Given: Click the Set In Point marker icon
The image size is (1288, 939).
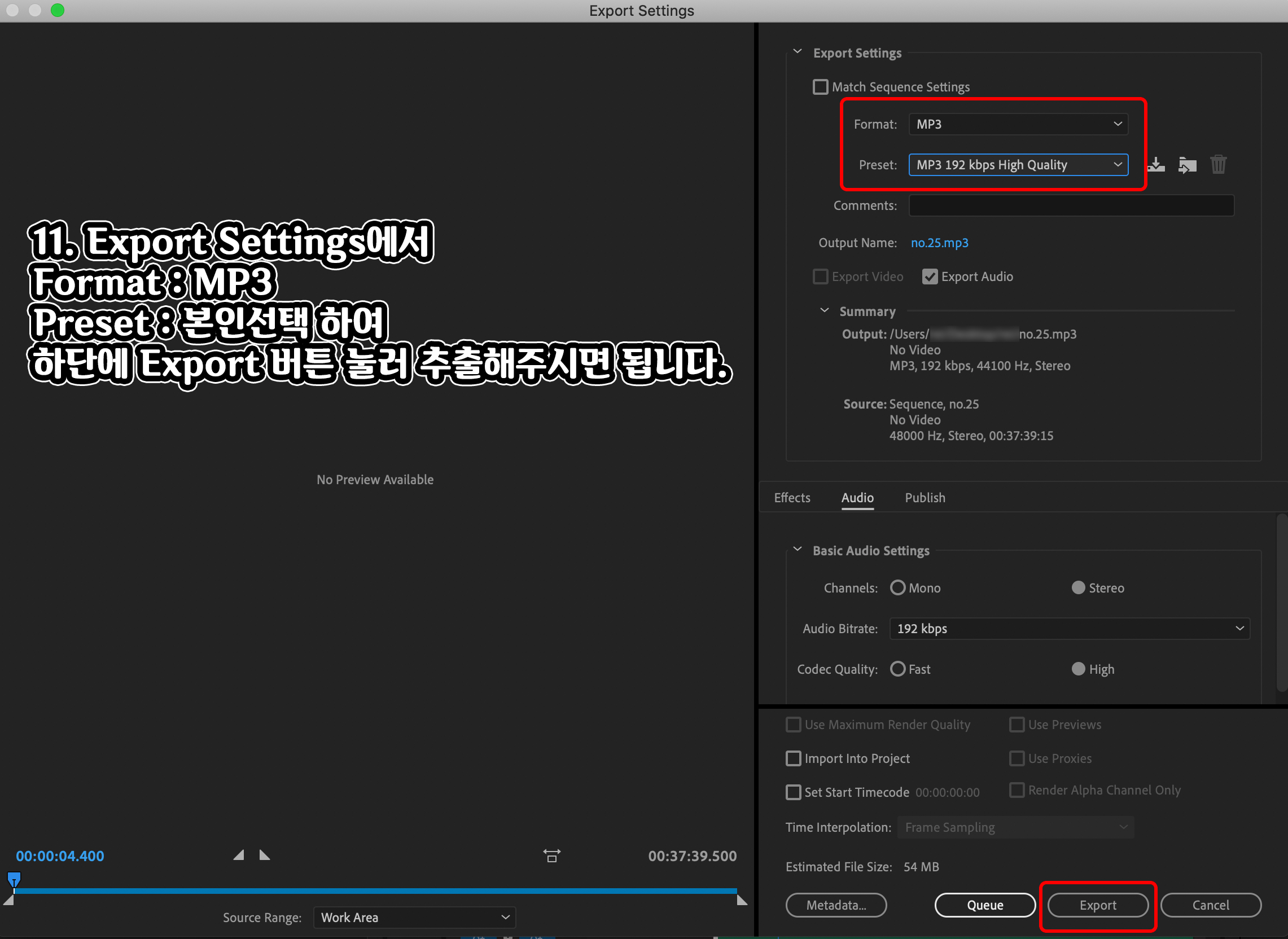Looking at the screenshot, I should pos(239,855).
